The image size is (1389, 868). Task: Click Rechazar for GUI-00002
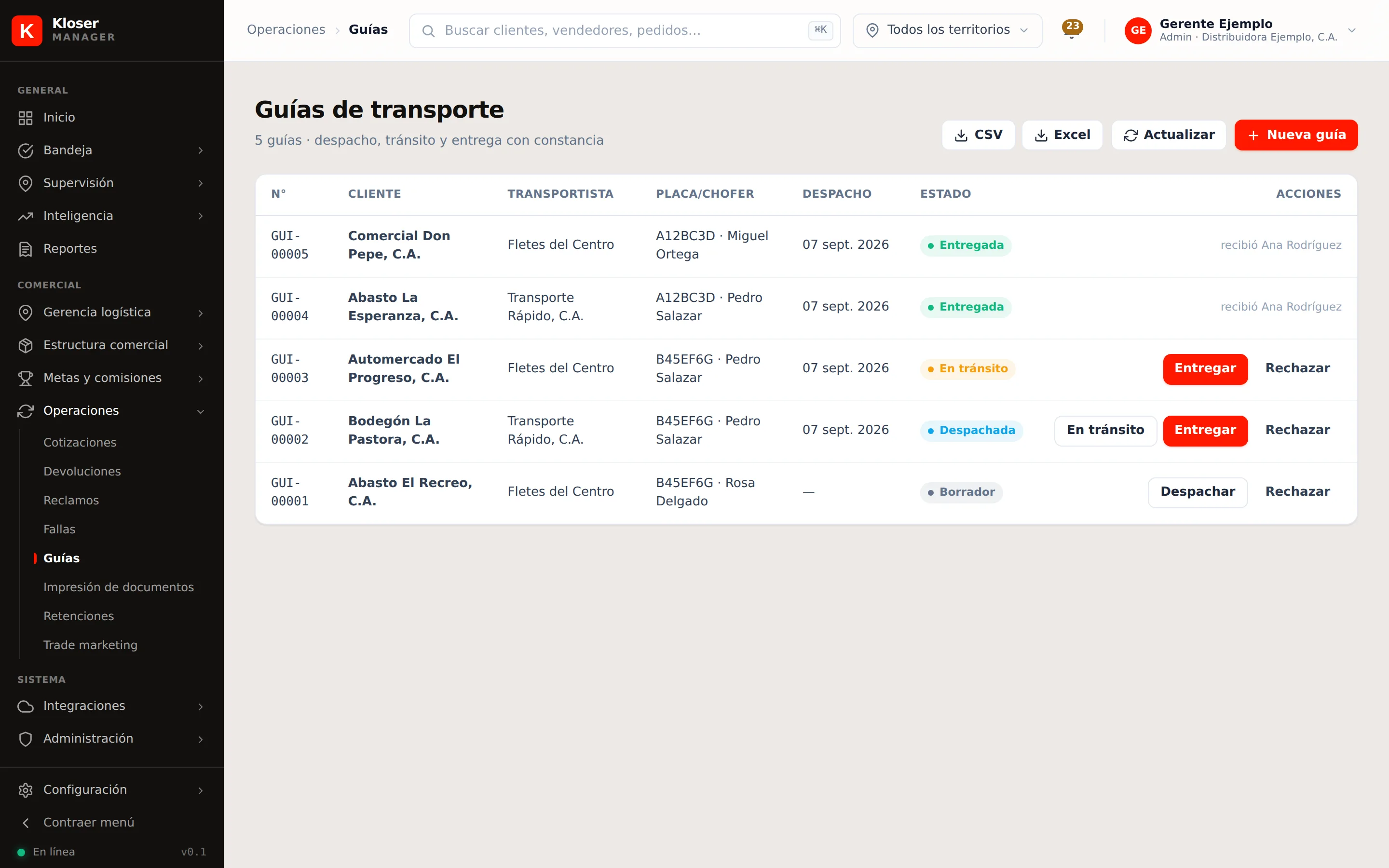point(1298,430)
